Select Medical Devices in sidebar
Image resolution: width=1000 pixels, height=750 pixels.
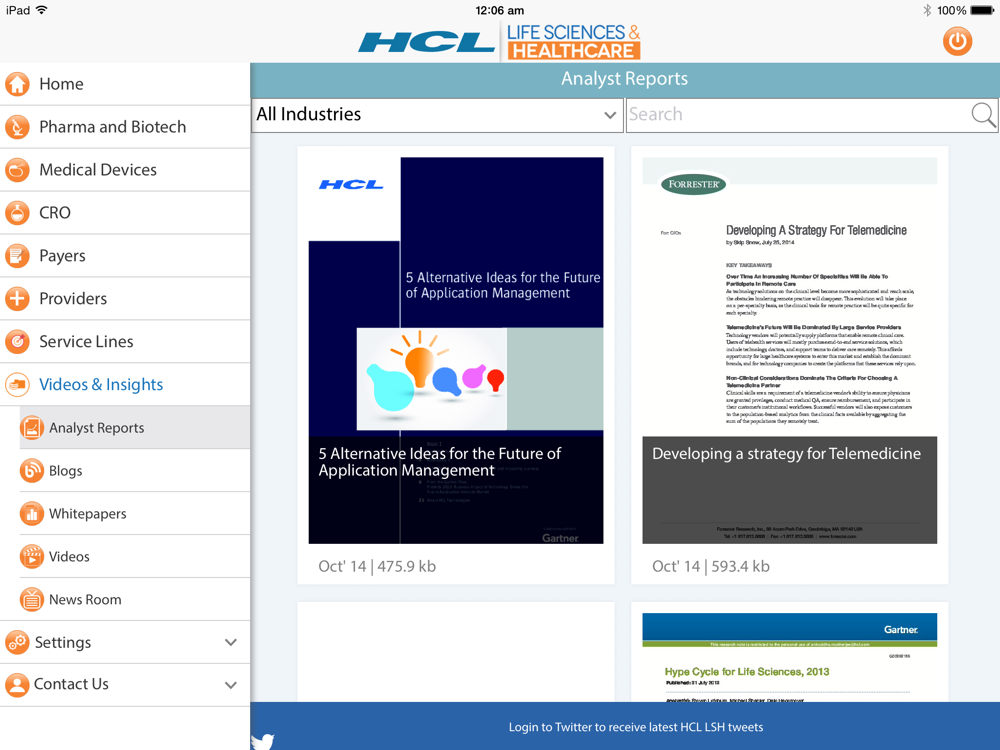125,170
